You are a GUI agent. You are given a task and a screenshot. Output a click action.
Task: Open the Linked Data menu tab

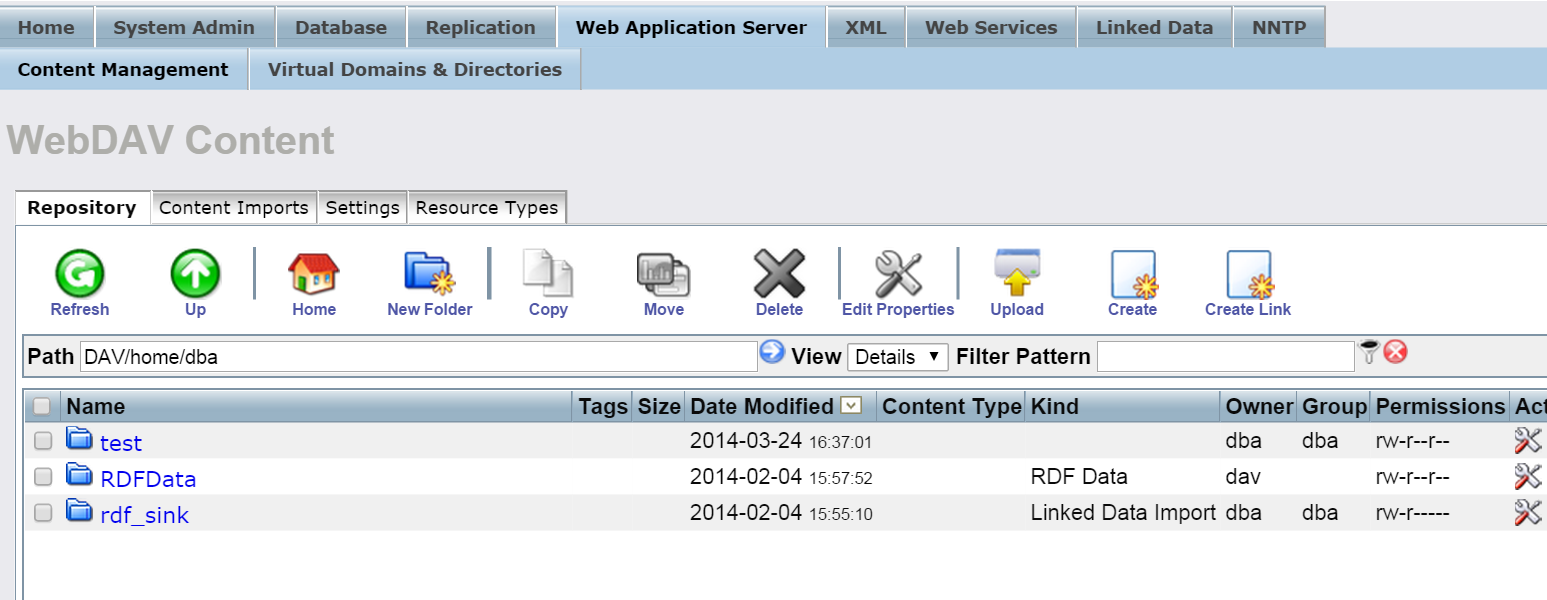(x=1154, y=27)
